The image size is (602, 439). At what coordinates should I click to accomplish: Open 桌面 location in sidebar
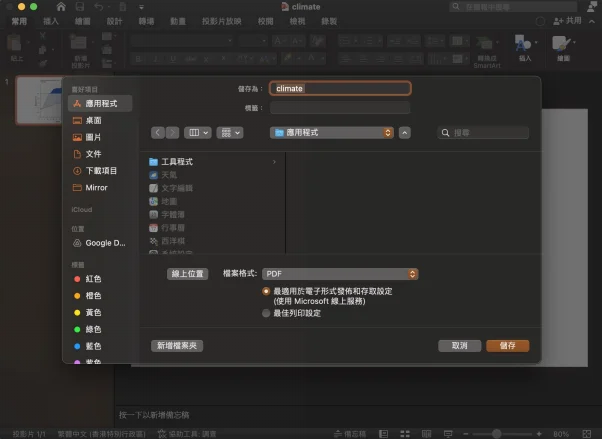tap(100, 121)
